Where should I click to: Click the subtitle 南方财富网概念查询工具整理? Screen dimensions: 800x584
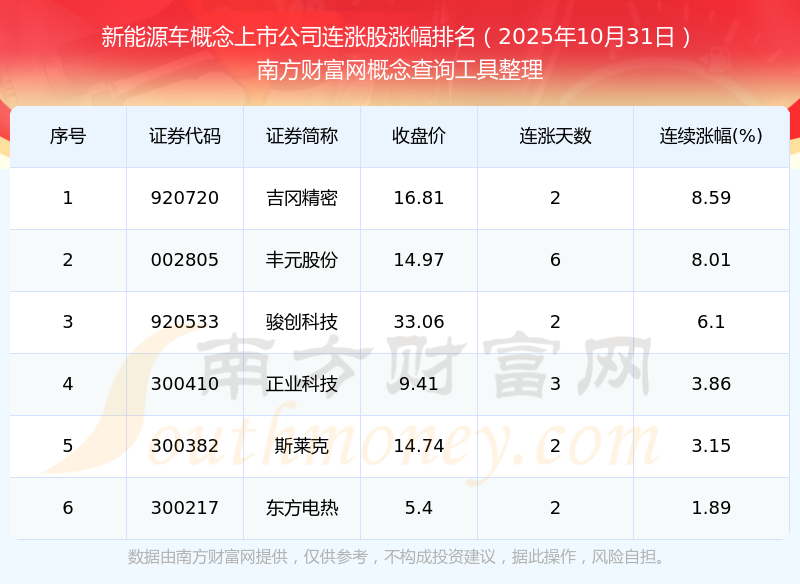coord(399,70)
